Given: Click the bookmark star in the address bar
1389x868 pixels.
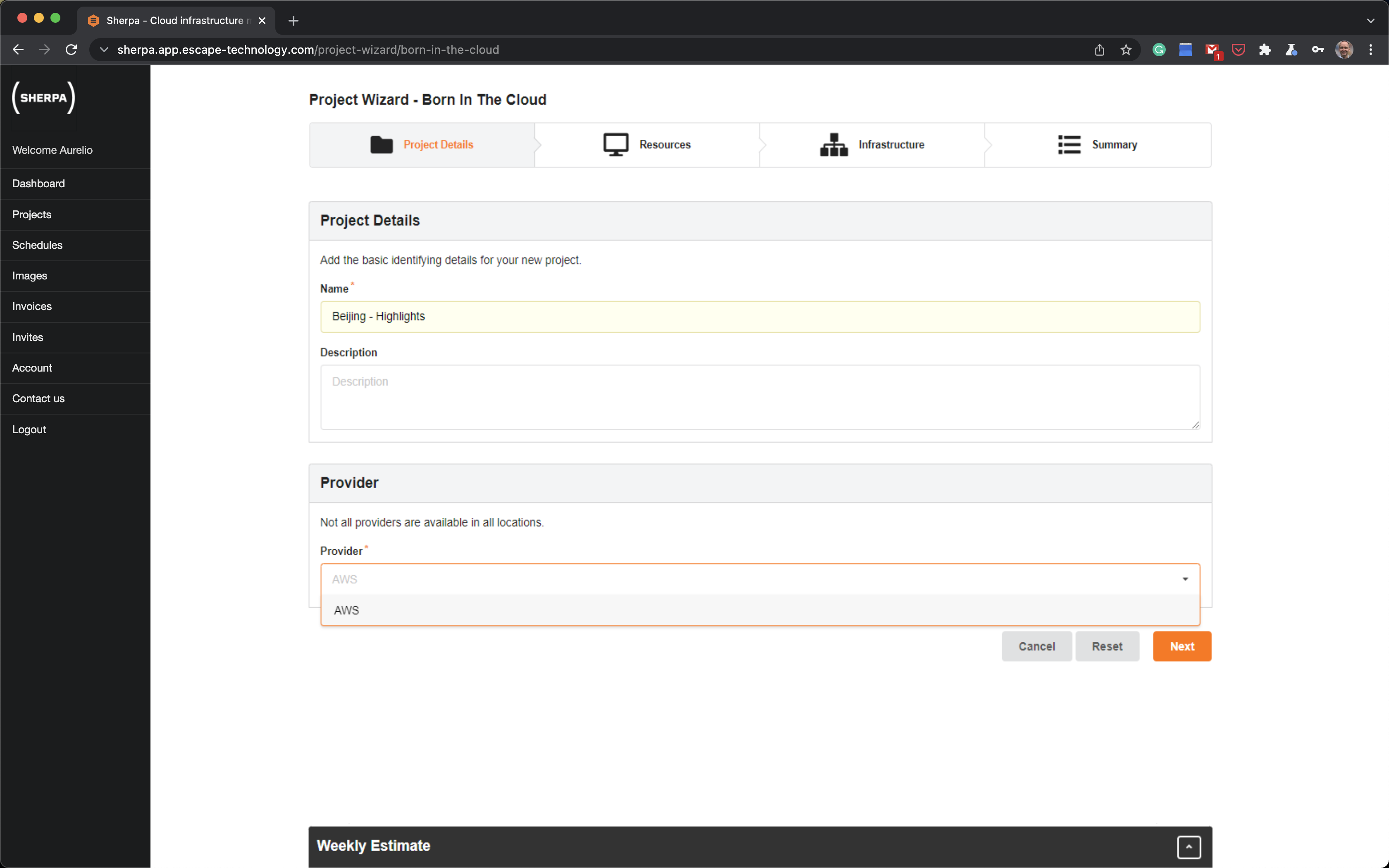Looking at the screenshot, I should (x=1126, y=49).
